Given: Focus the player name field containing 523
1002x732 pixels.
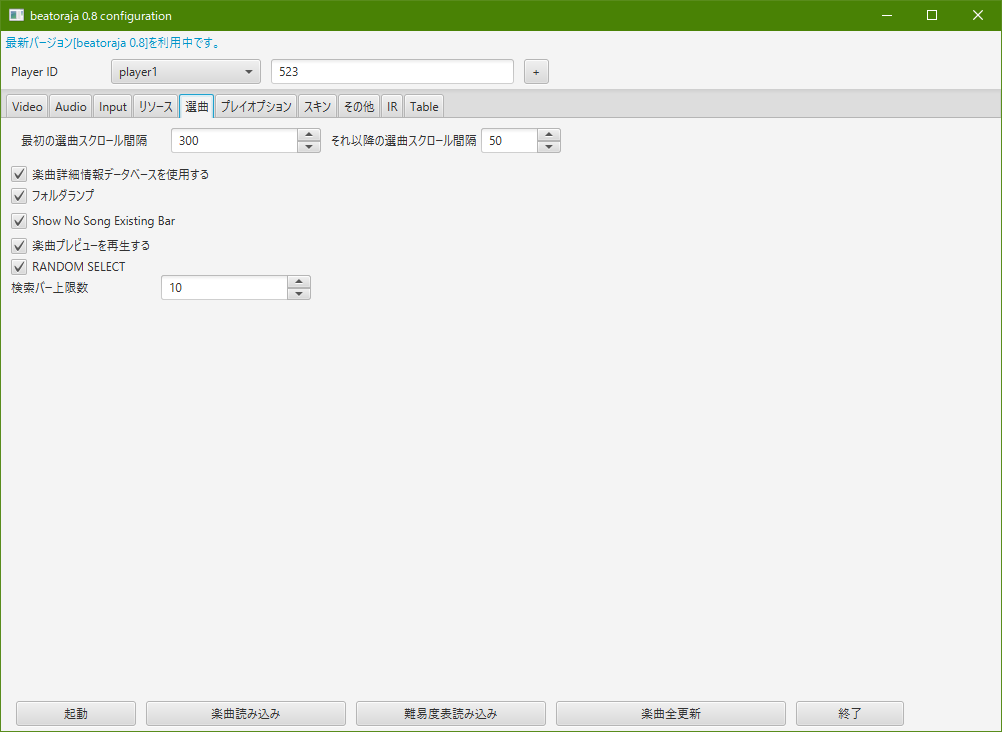Looking at the screenshot, I should 392,72.
